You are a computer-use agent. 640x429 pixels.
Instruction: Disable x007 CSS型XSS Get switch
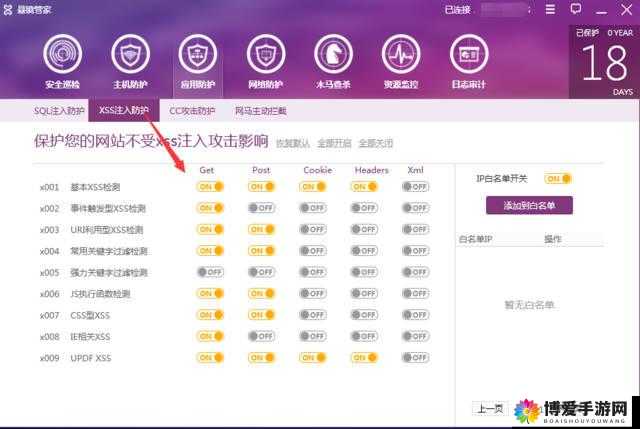pos(210,315)
